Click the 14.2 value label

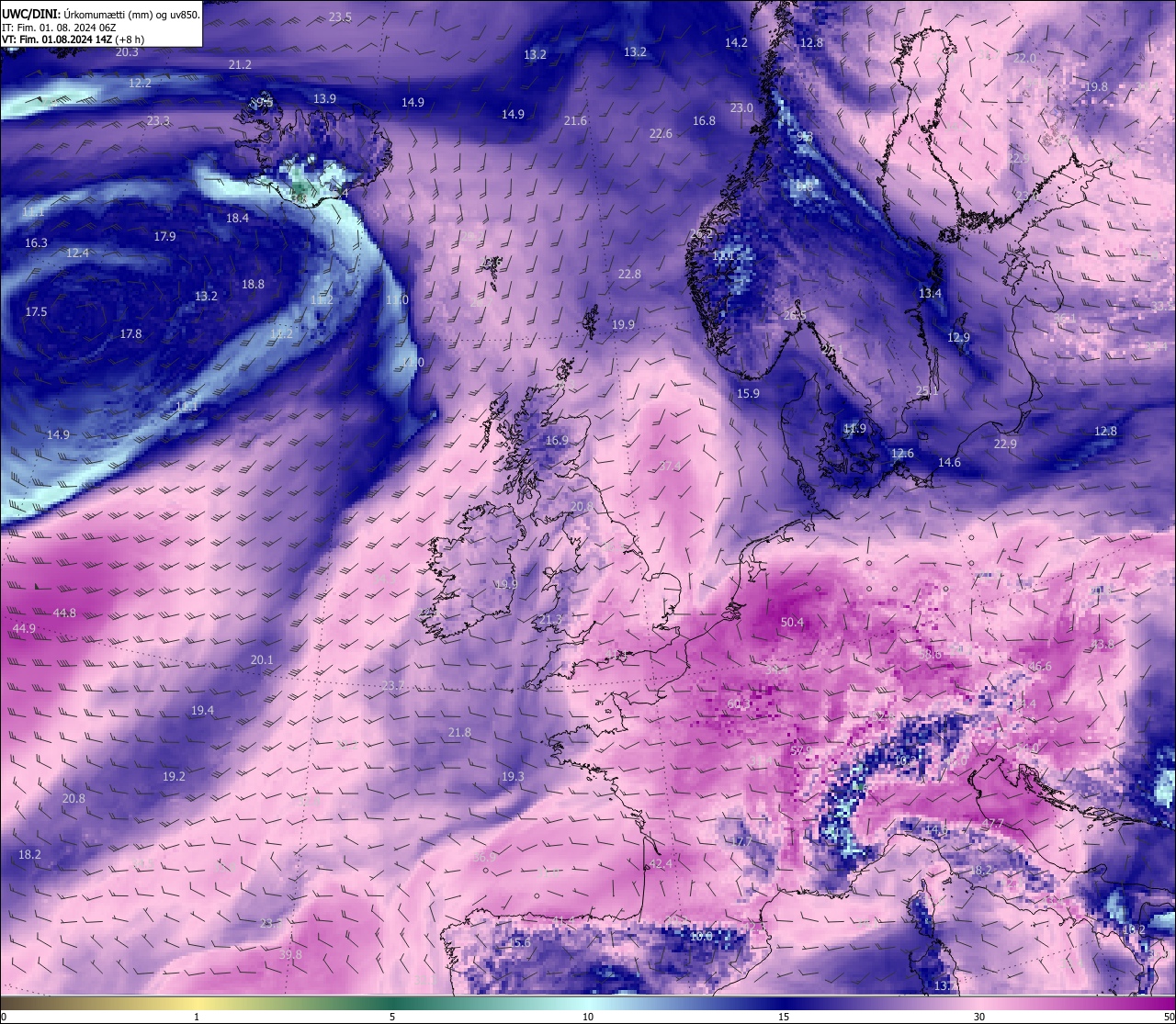tap(736, 43)
